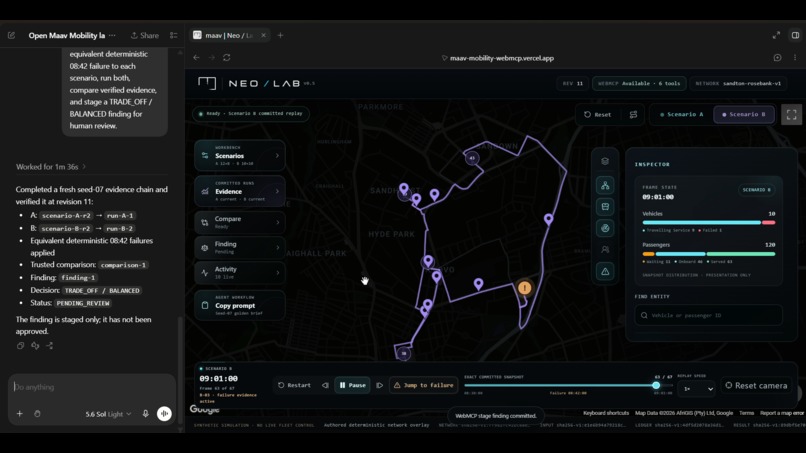The width and height of the screenshot is (806, 453).
Task: Toggle the passengers people icon in map rail
Action: [x=605, y=249]
